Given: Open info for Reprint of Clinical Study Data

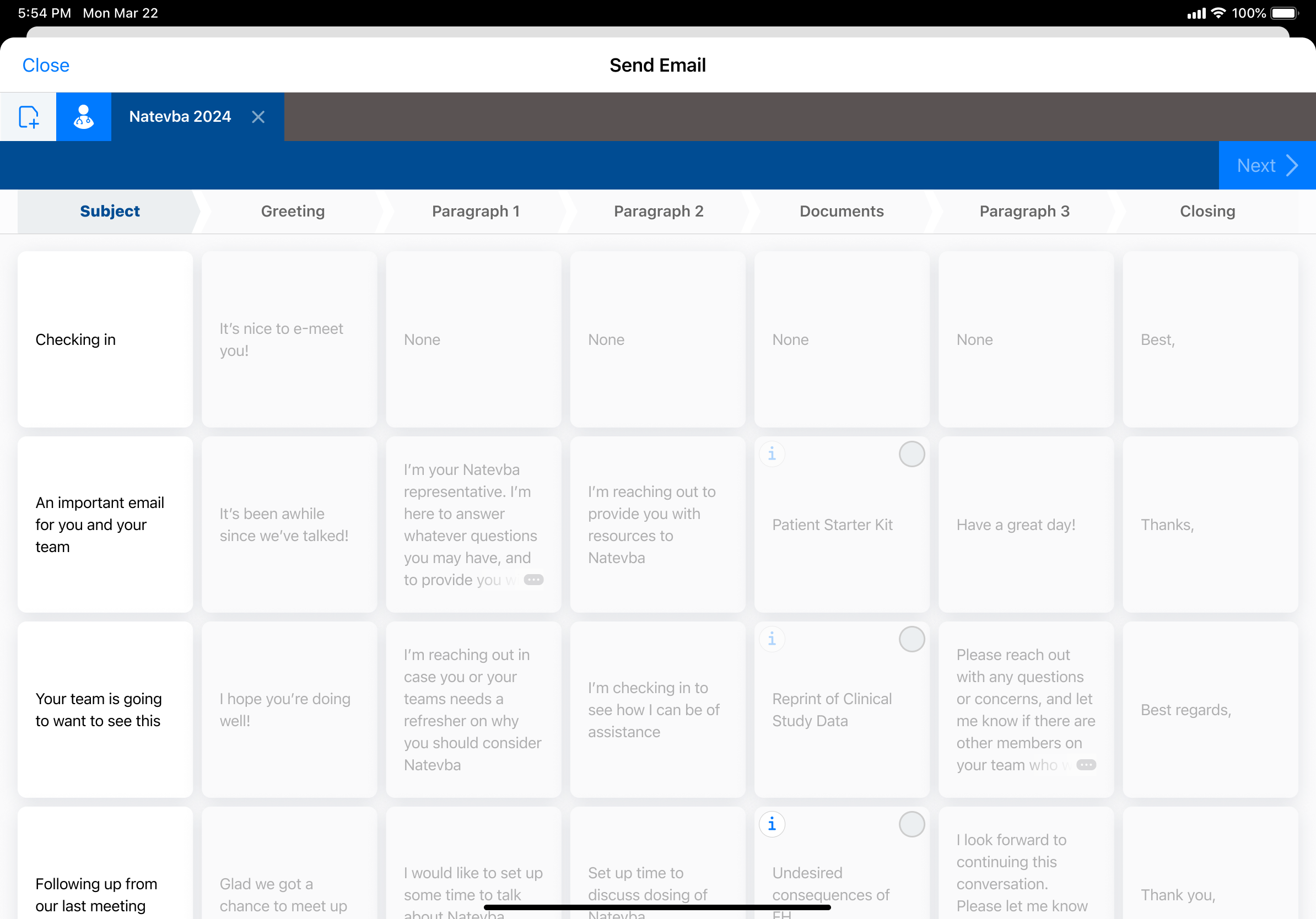Looking at the screenshot, I should [x=772, y=640].
